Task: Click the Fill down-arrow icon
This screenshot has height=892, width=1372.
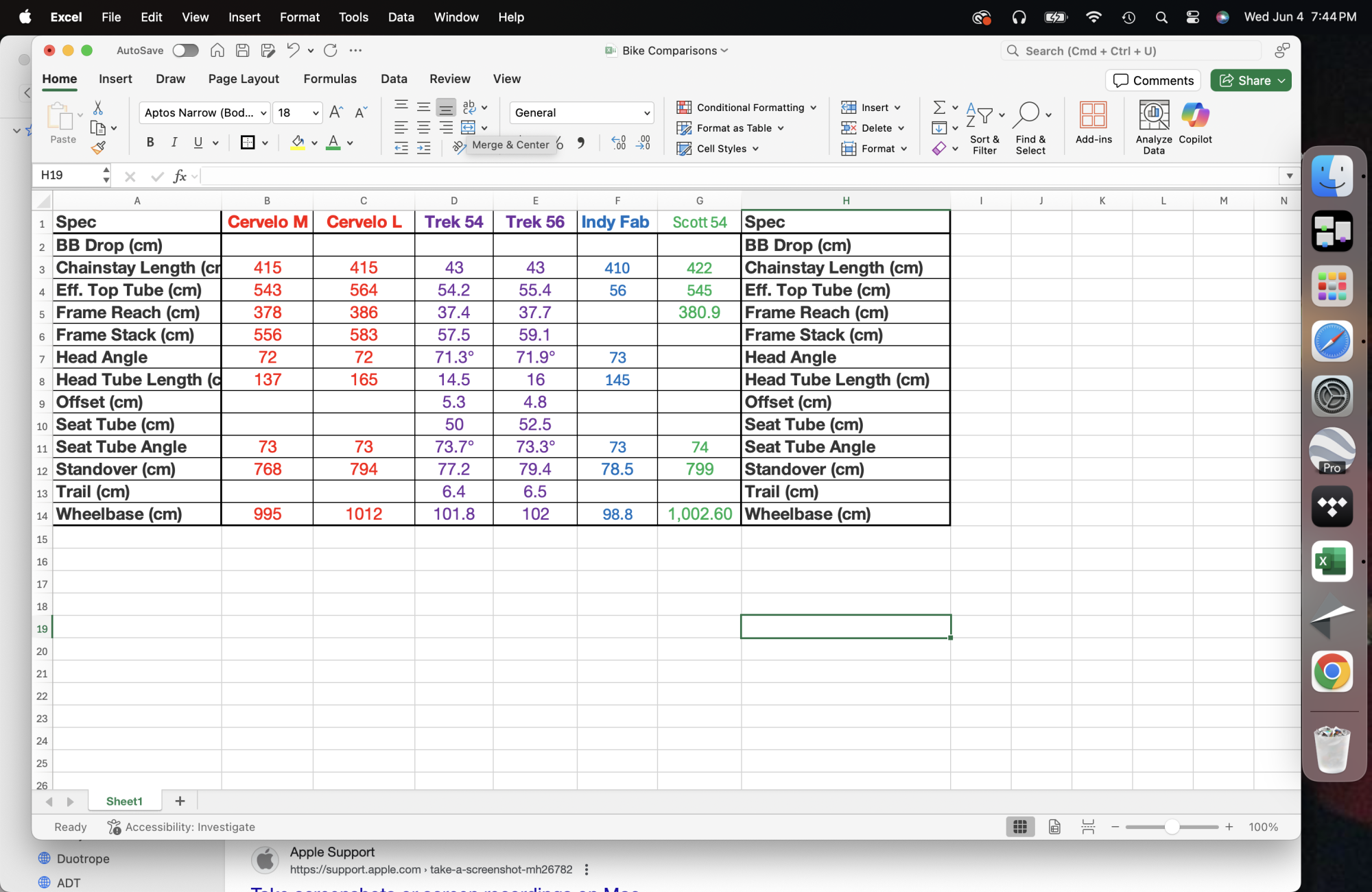Action: 939,128
